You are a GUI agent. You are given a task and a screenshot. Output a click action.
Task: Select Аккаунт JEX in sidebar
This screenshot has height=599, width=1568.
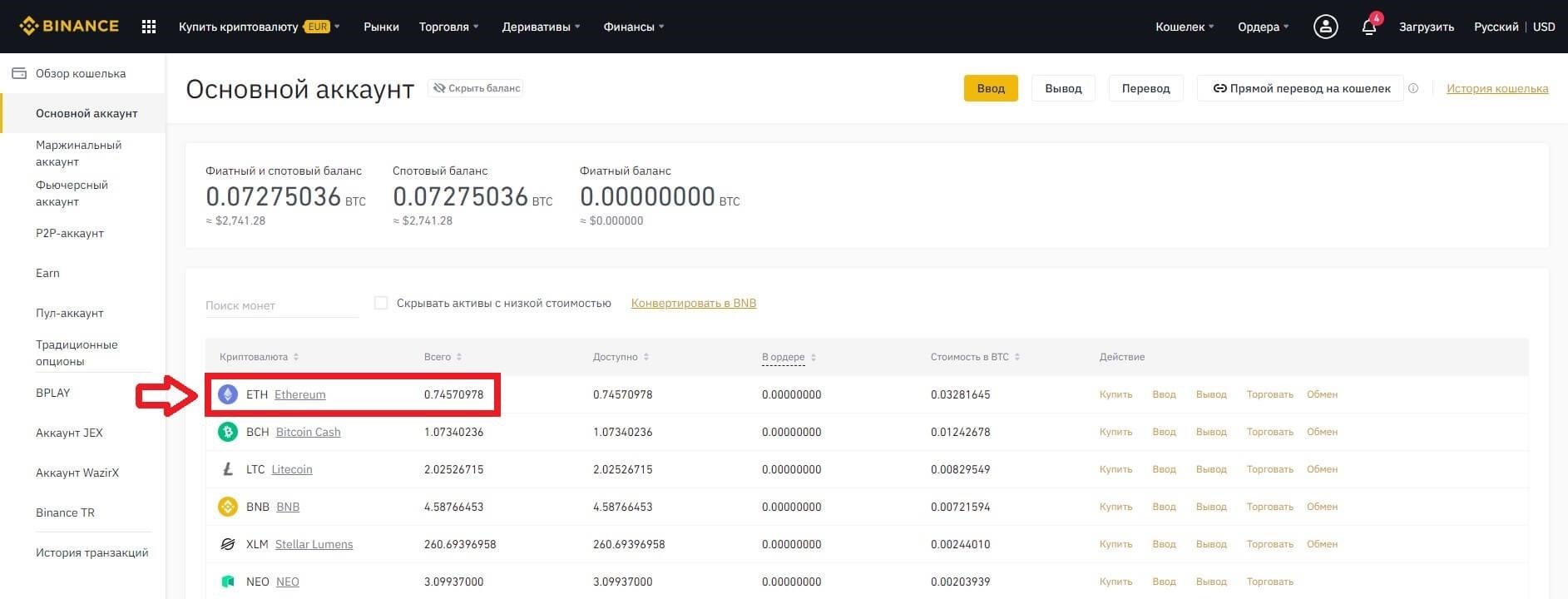[x=69, y=433]
